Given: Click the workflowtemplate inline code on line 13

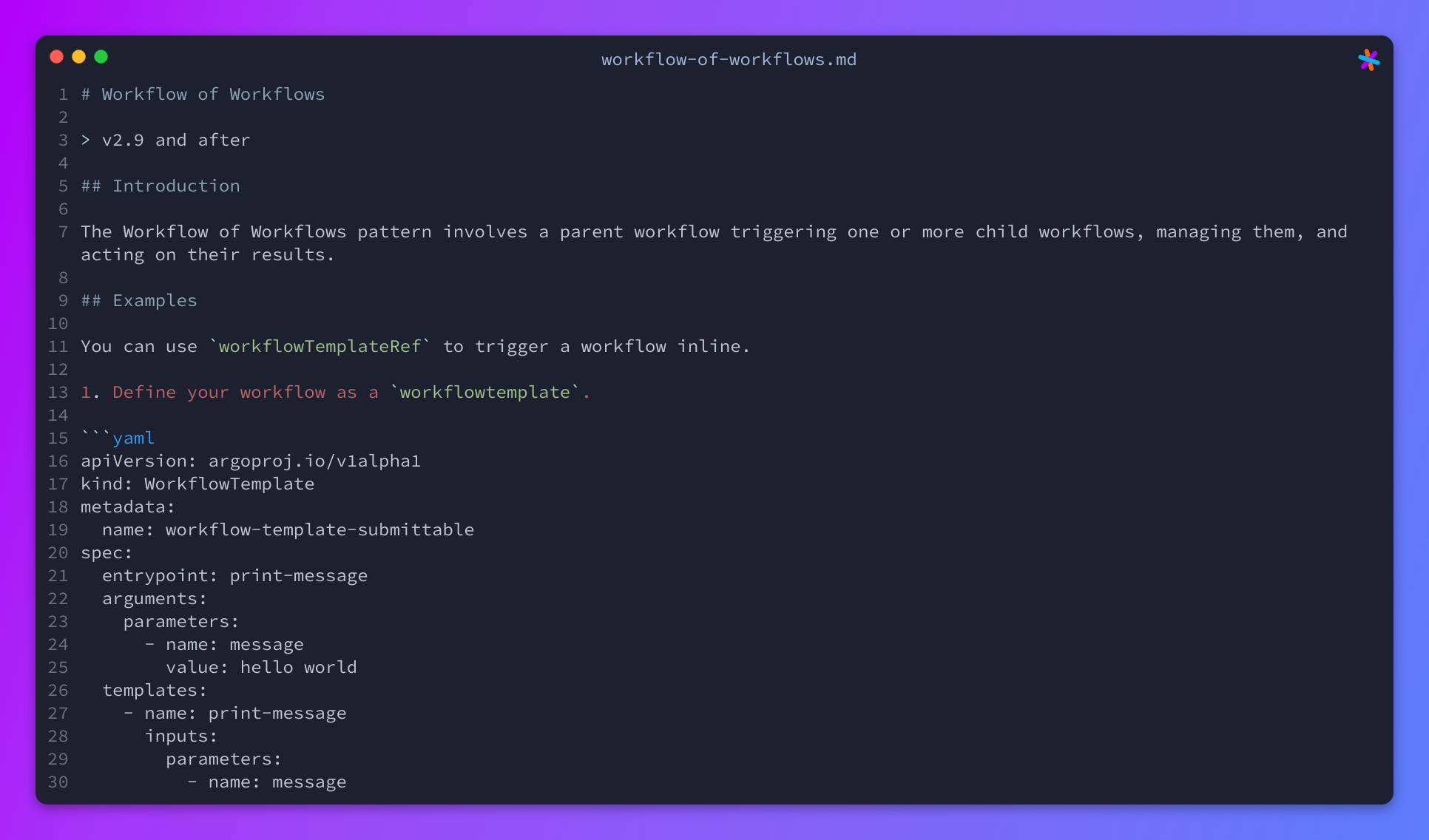Looking at the screenshot, I should [x=485, y=392].
